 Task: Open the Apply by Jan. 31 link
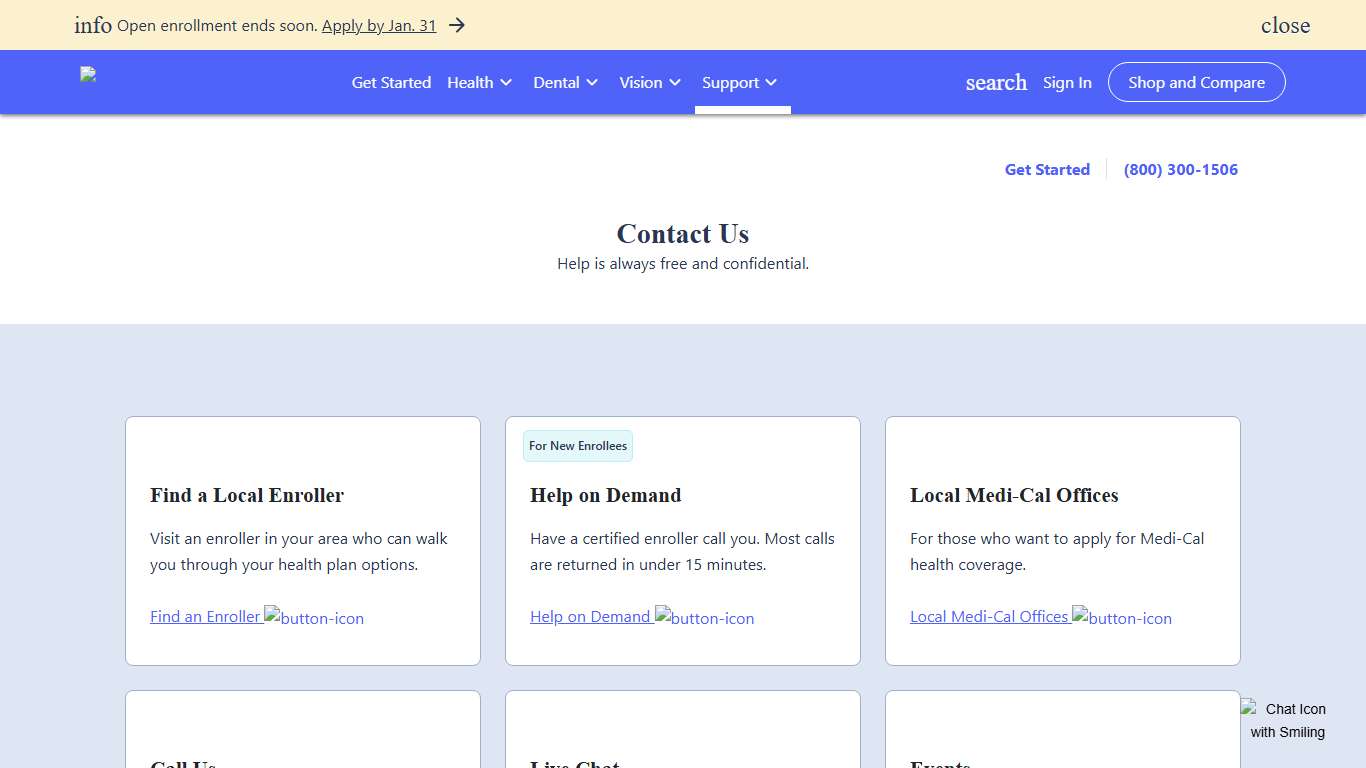[378, 25]
